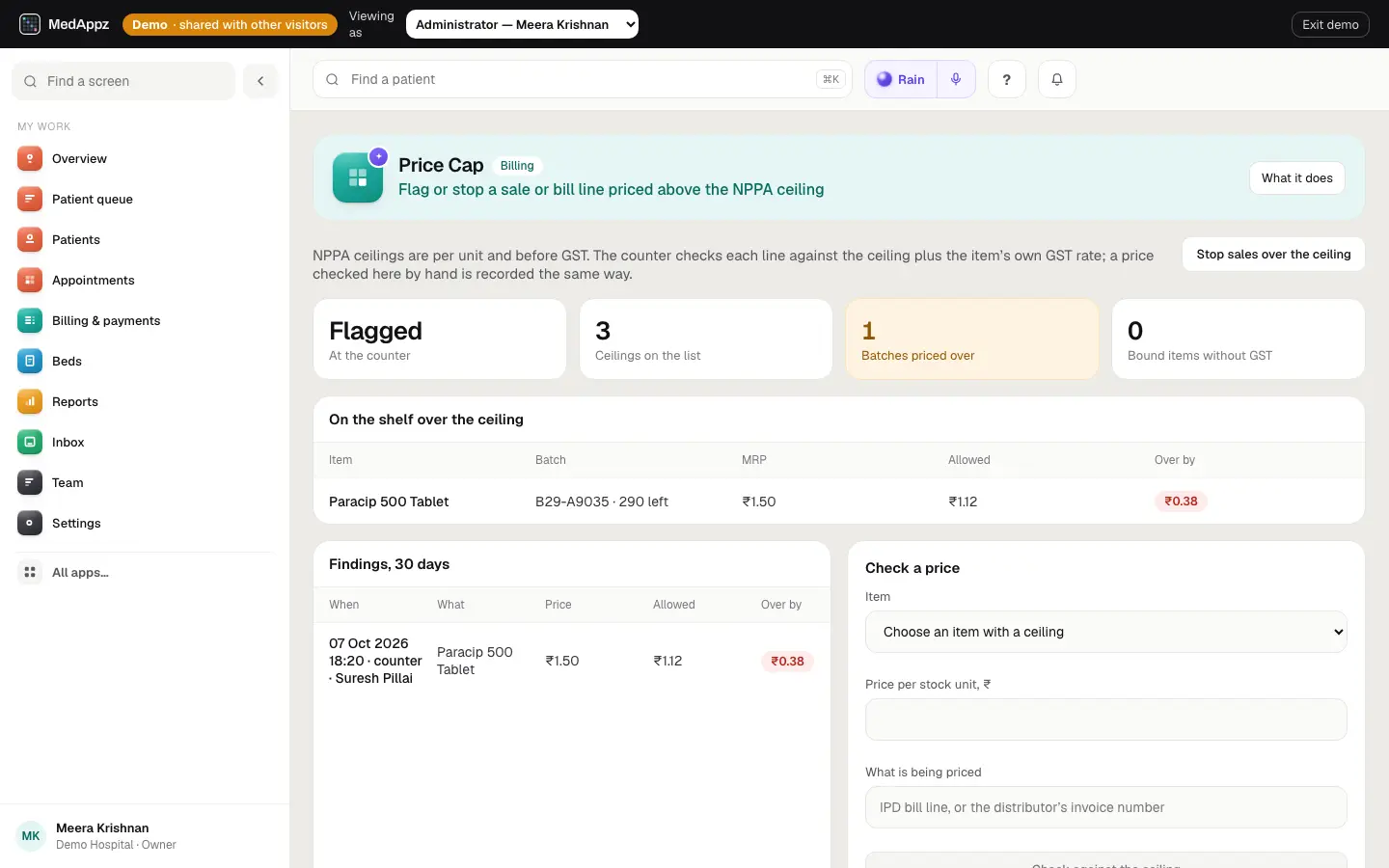Click the Patients sidebar icon
Screen dimensions: 1389x868
click(30, 240)
